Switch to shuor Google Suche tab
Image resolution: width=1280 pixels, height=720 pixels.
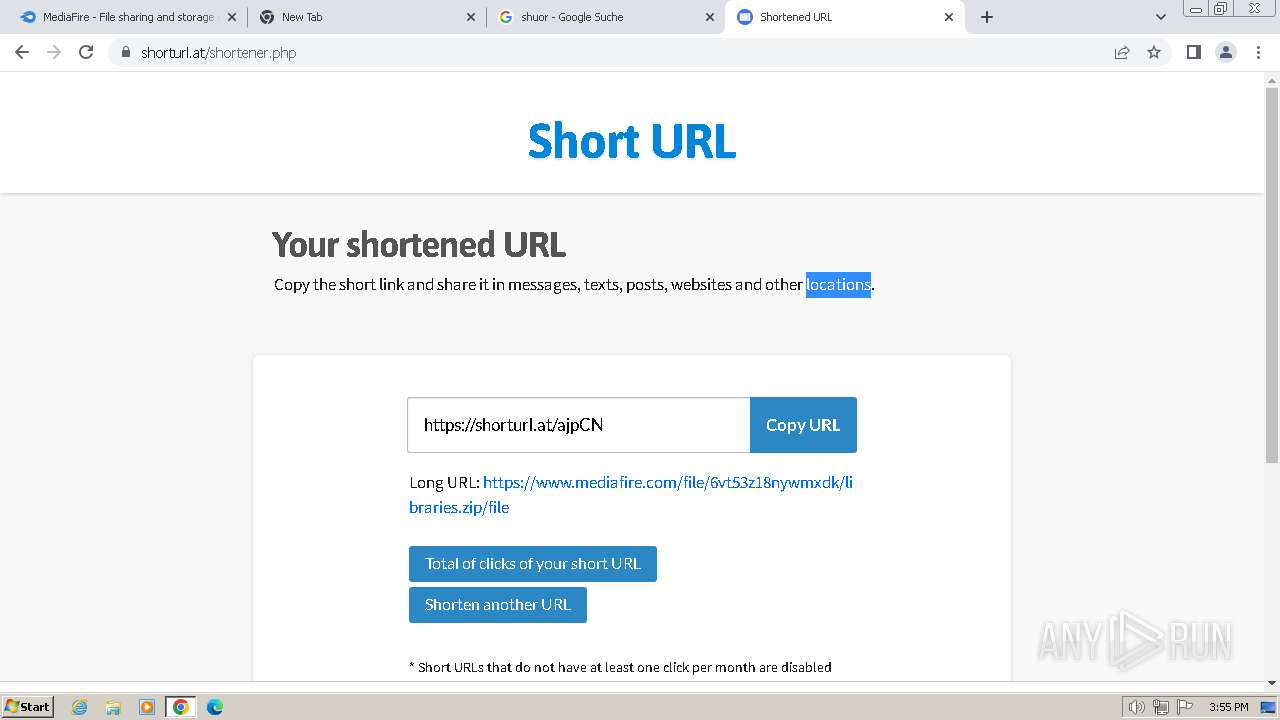pyautogui.click(x=605, y=17)
